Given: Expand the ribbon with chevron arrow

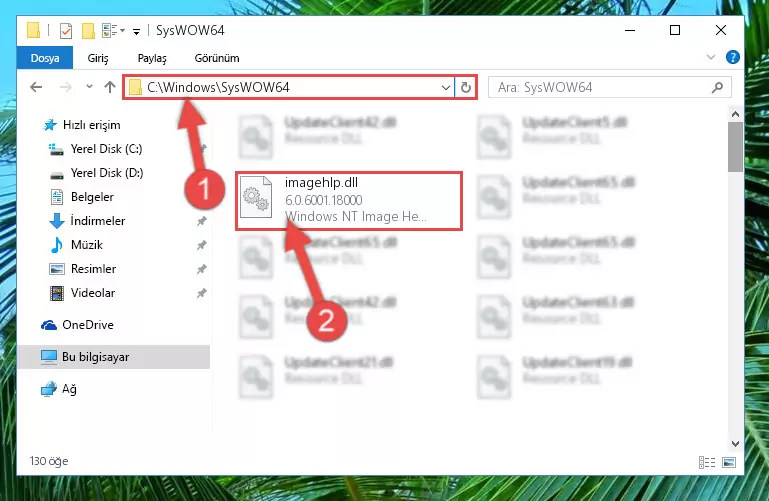Looking at the screenshot, I should (x=711, y=57).
